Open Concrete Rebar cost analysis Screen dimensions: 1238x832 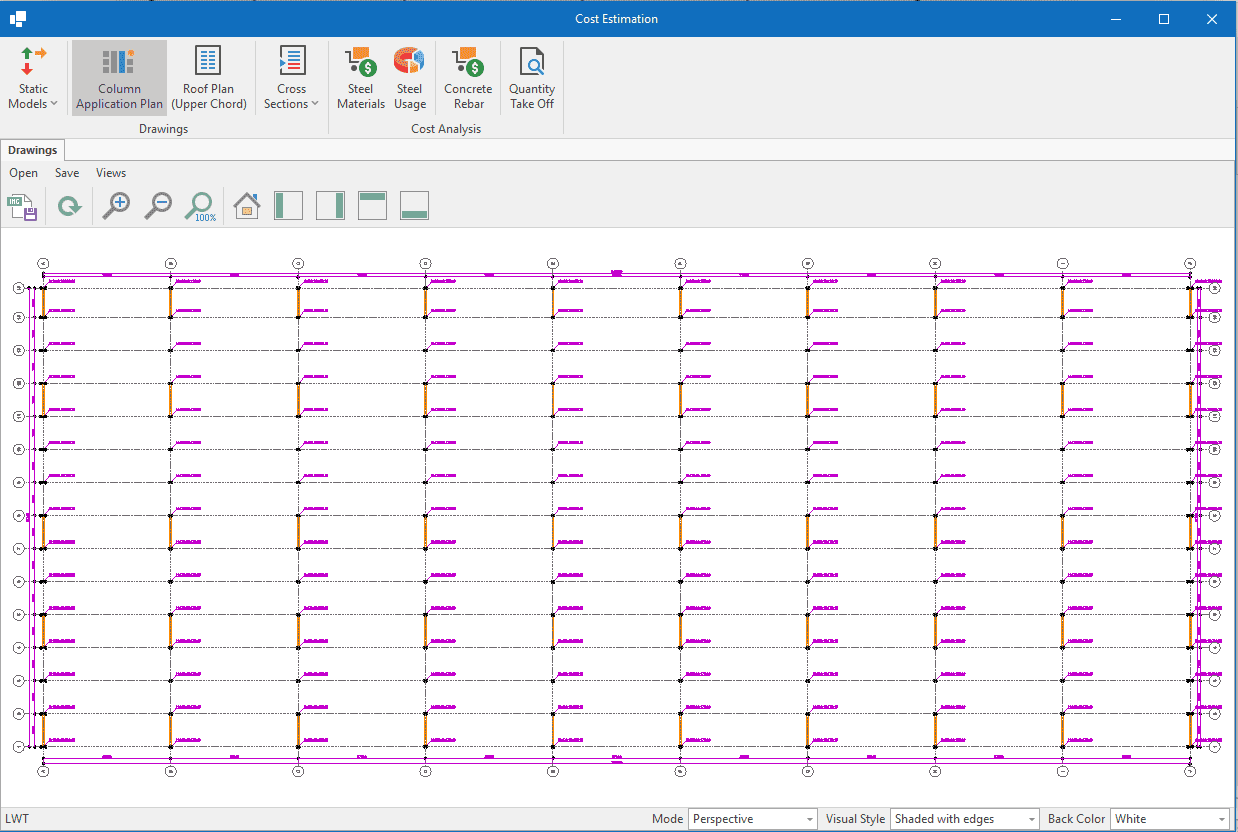[x=468, y=78]
